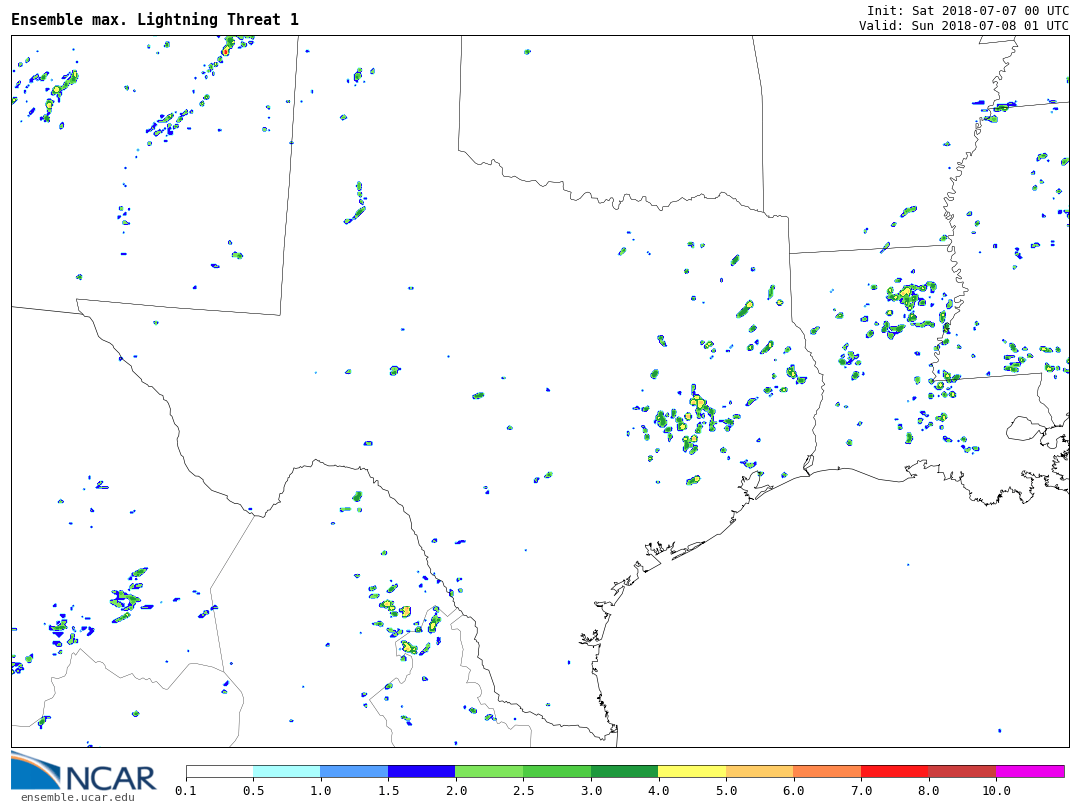The width and height of the screenshot is (1080, 810).
Task: Pick the magenta swatch in the colorbar
Action: (1030, 772)
